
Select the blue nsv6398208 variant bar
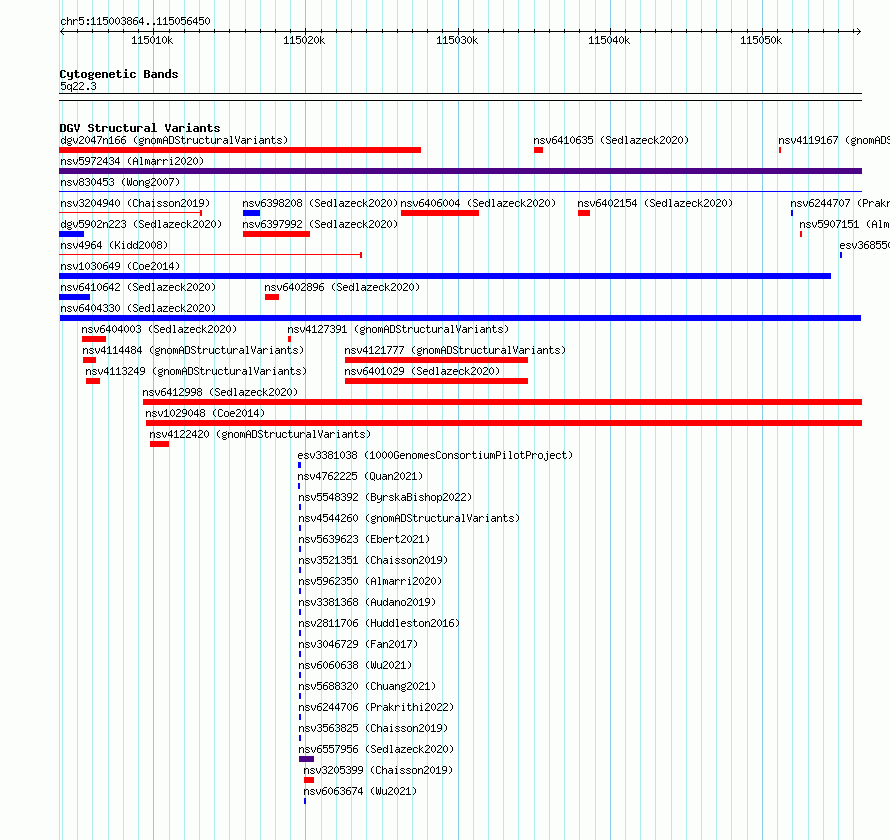(x=251, y=213)
